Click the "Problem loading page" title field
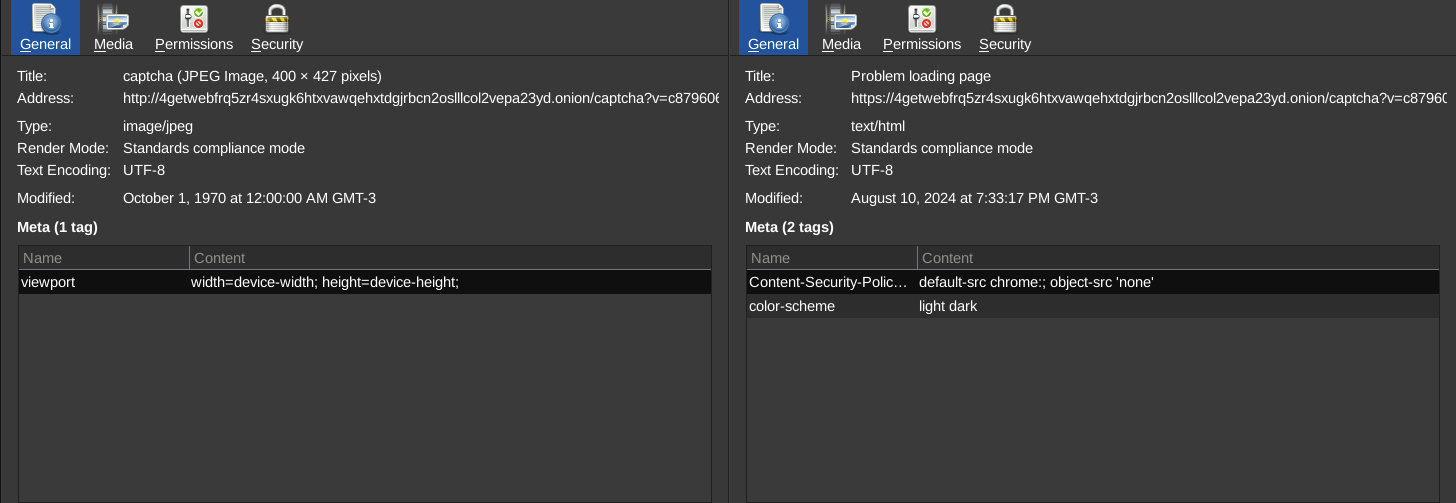Image resolution: width=1456 pixels, height=503 pixels. (x=921, y=76)
